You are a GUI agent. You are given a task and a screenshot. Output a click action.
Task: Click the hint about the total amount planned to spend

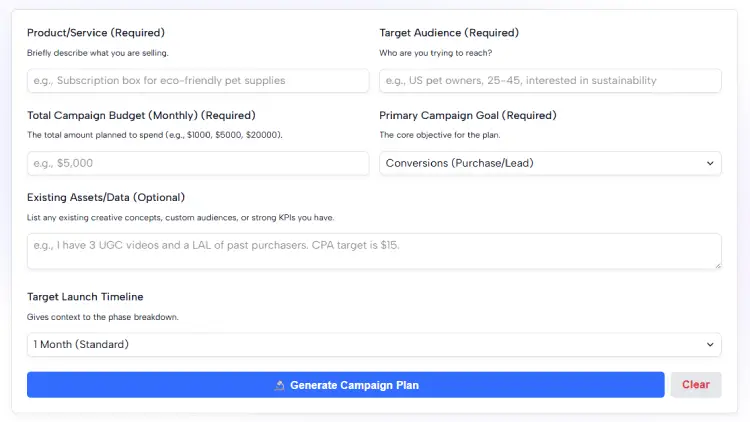154,135
